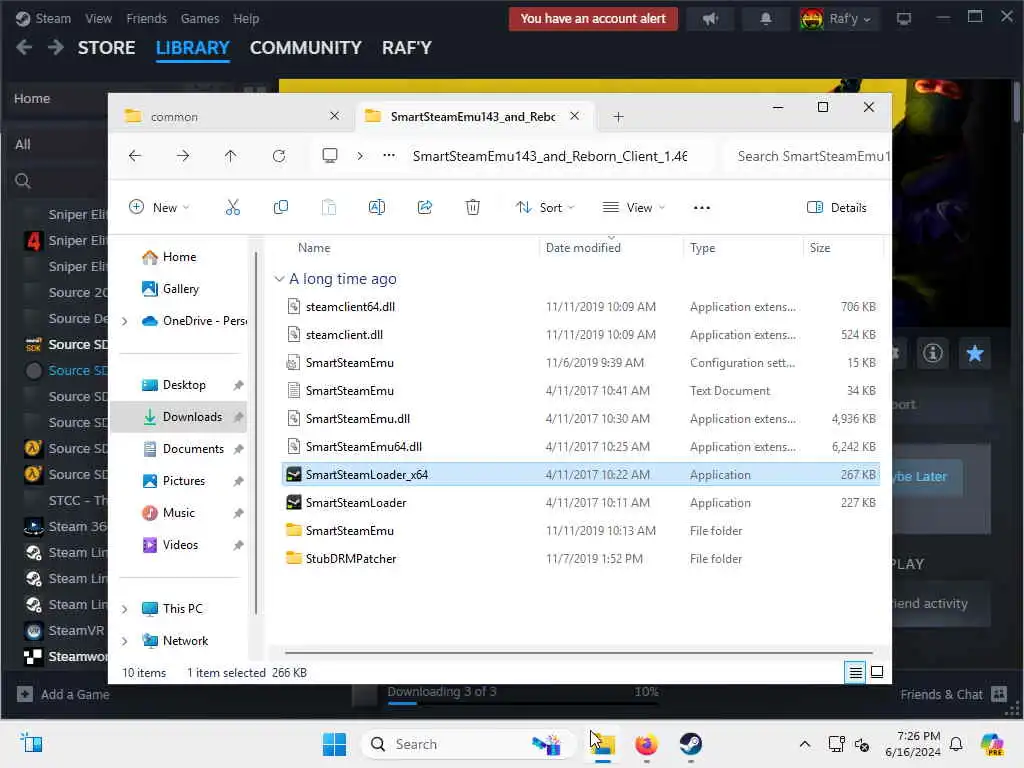The height and width of the screenshot is (768, 1024).
Task: Open Windows Start menu
Action: tap(334, 744)
